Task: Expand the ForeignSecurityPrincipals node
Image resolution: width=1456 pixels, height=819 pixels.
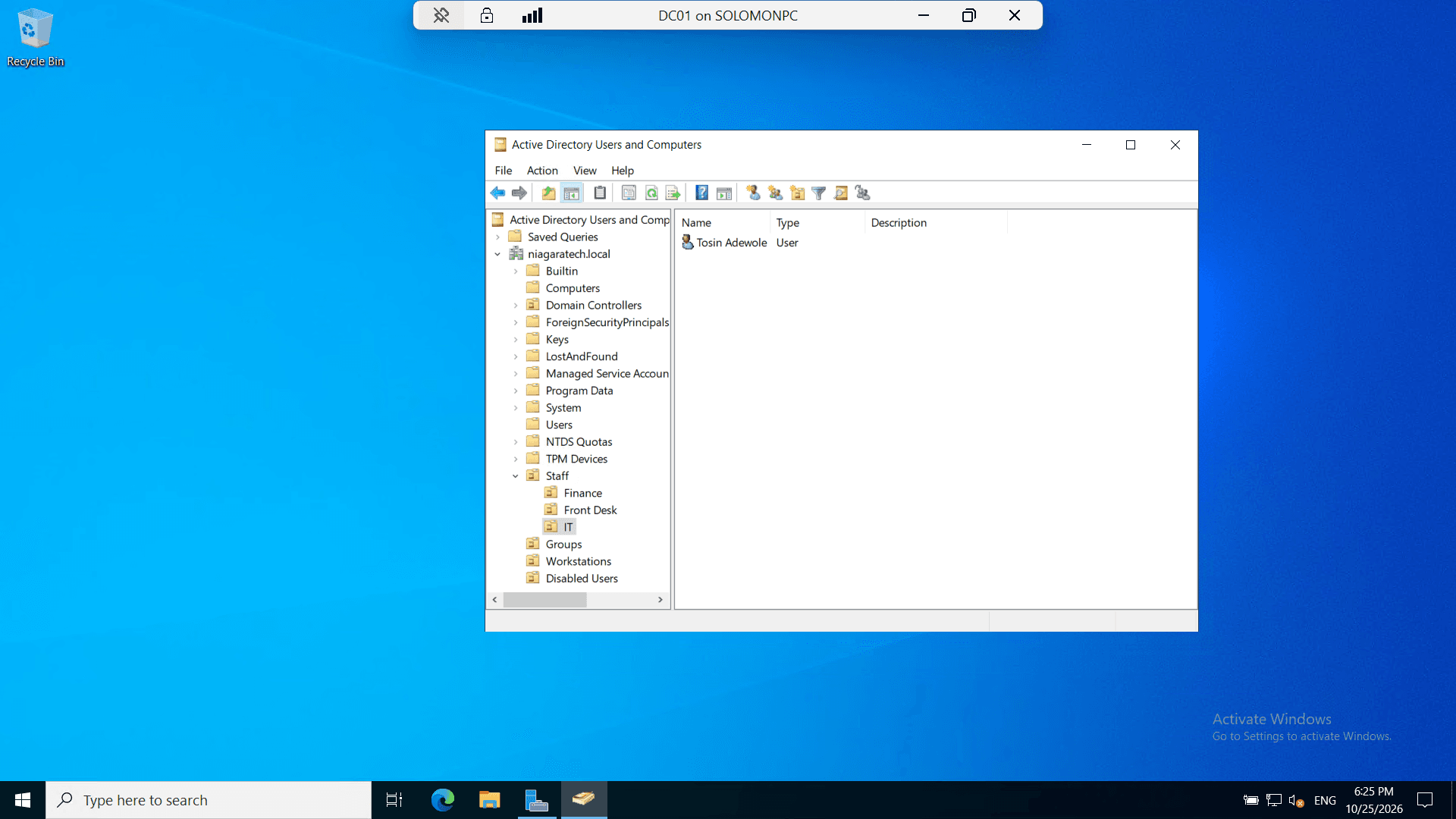Action: point(516,323)
